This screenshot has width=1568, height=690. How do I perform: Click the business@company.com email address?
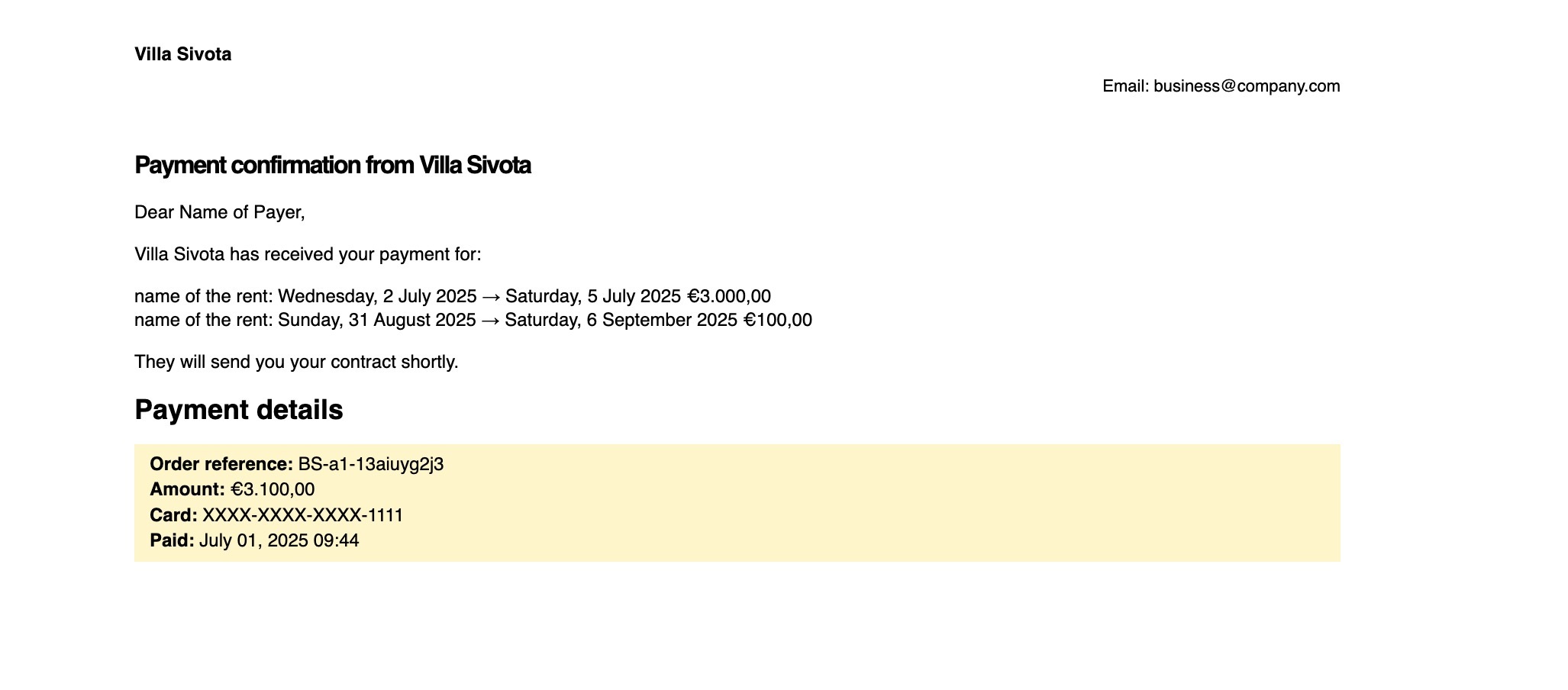(x=1246, y=86)
